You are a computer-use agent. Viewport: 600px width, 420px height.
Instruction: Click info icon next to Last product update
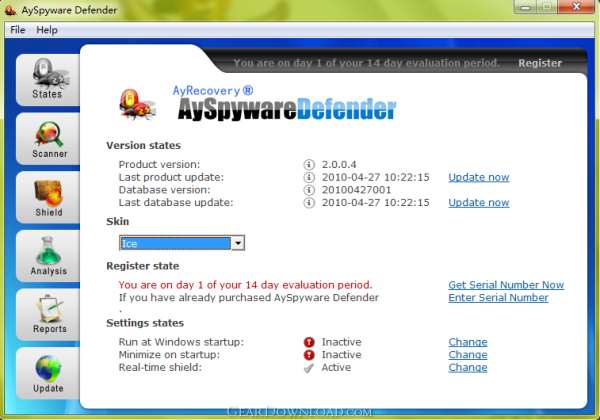click(309, 177)
